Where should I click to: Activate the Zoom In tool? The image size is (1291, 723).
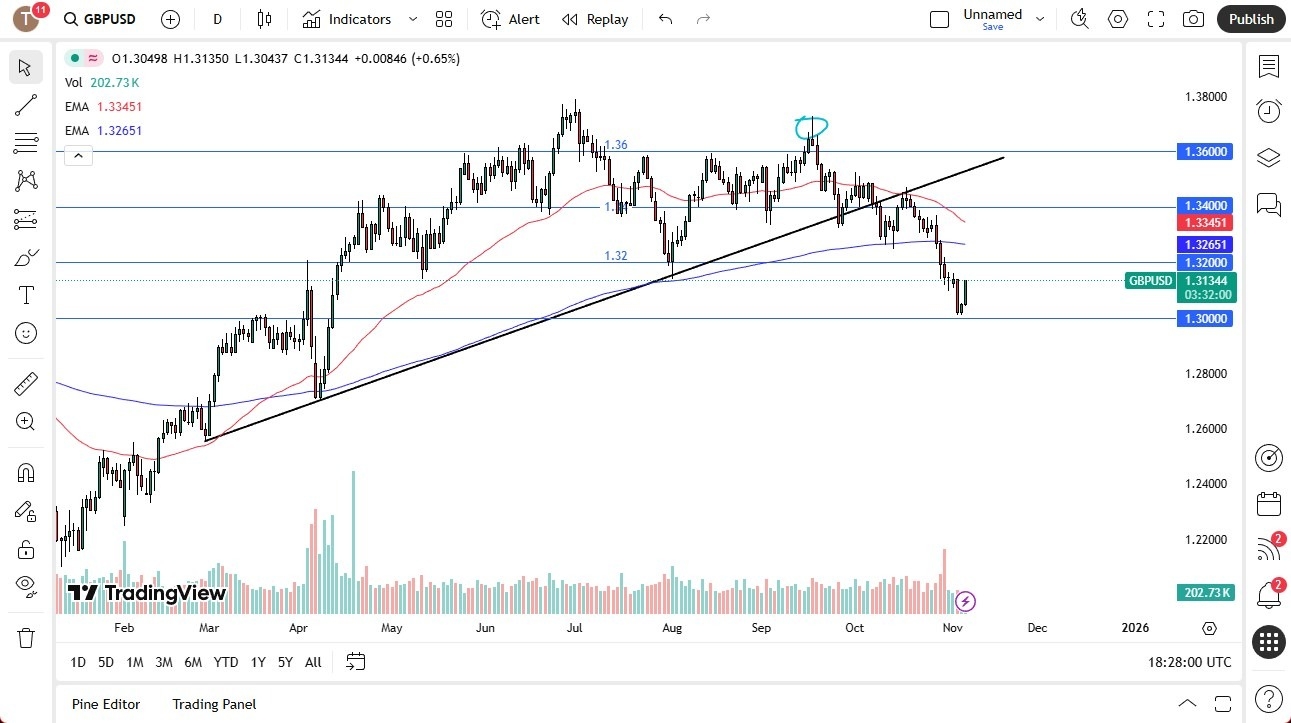click(26, 421)
